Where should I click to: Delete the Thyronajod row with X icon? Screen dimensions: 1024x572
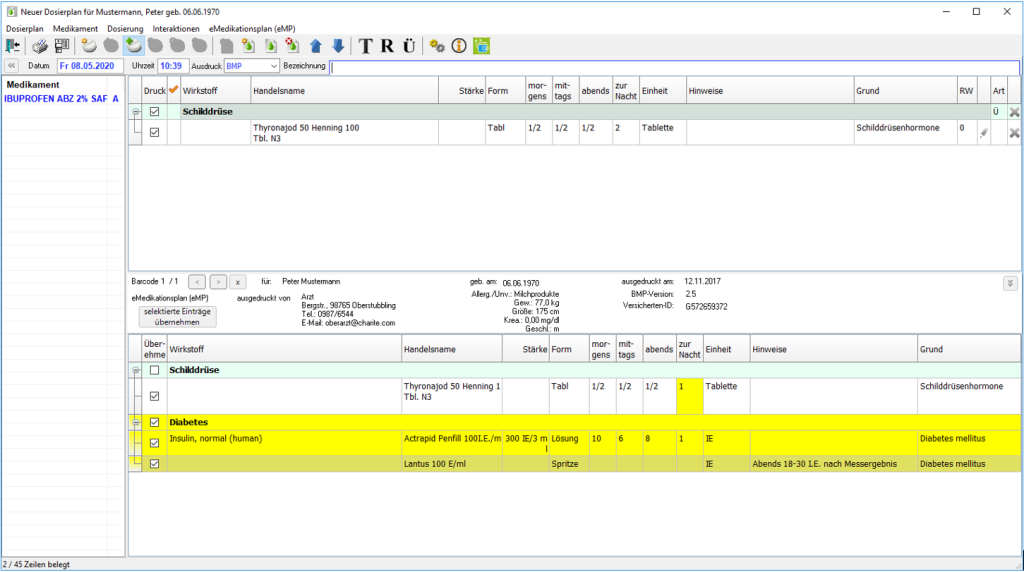pos(1014,132)
